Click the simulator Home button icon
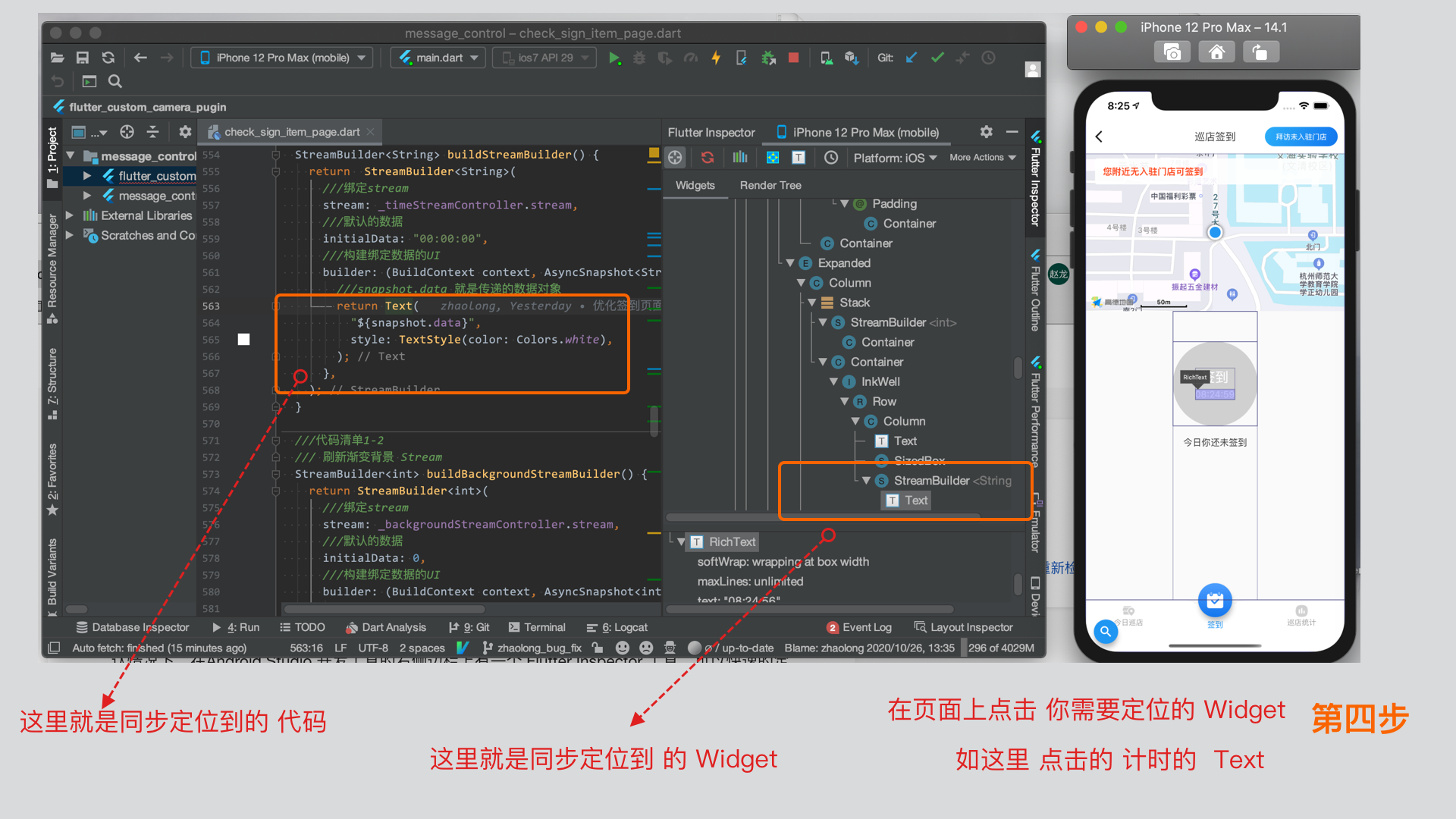Viewport: 1456px width, 819px height. [1216, 52]
